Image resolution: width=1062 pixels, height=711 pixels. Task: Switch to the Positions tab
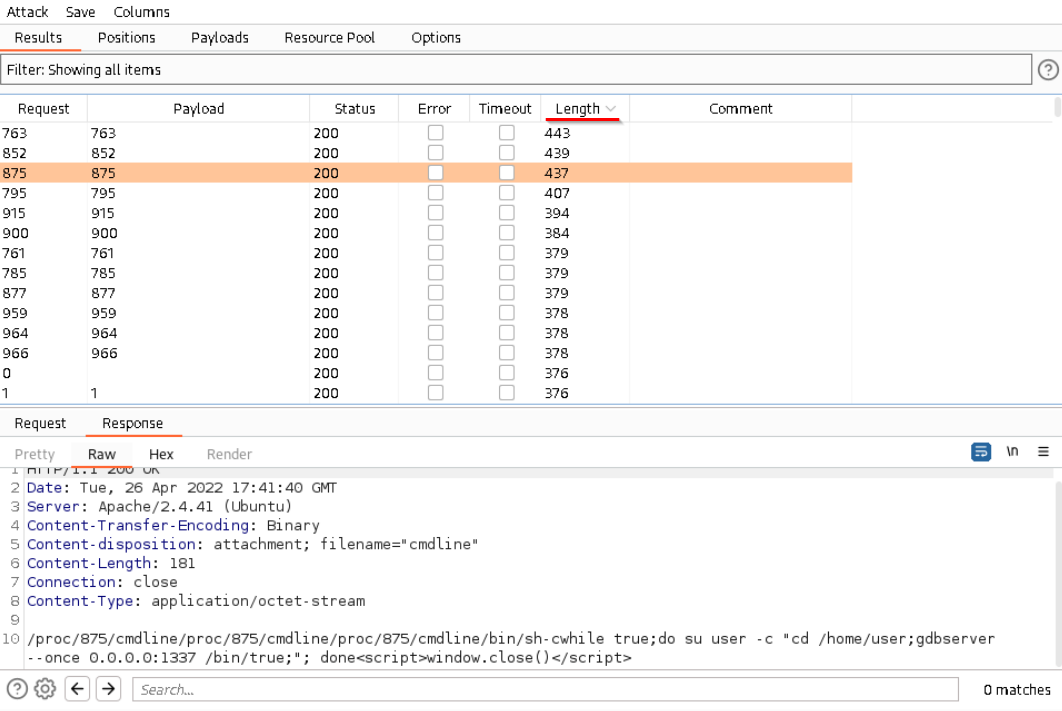coord(127,38)
